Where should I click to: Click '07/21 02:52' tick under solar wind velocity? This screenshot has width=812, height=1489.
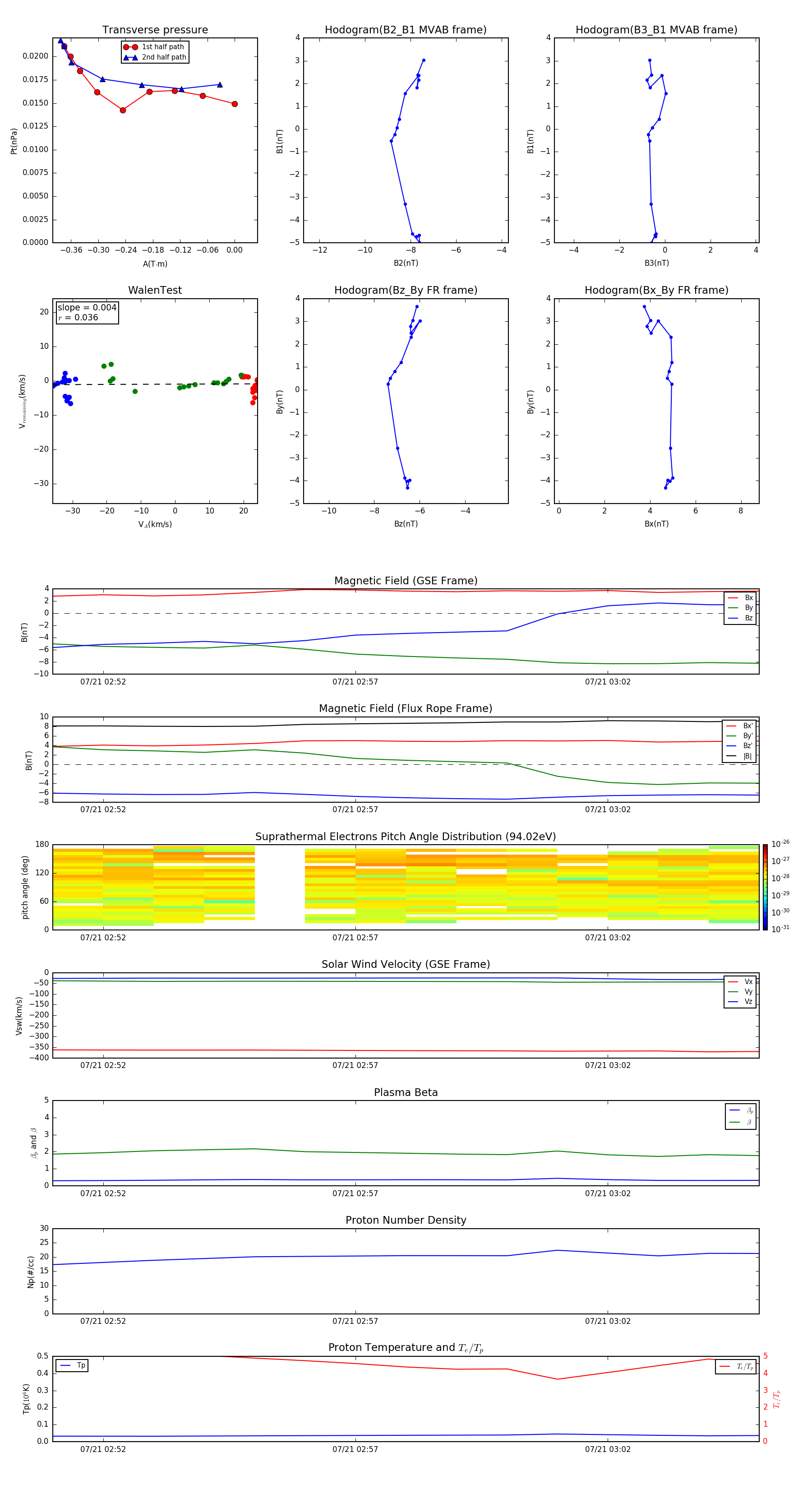103,1065
